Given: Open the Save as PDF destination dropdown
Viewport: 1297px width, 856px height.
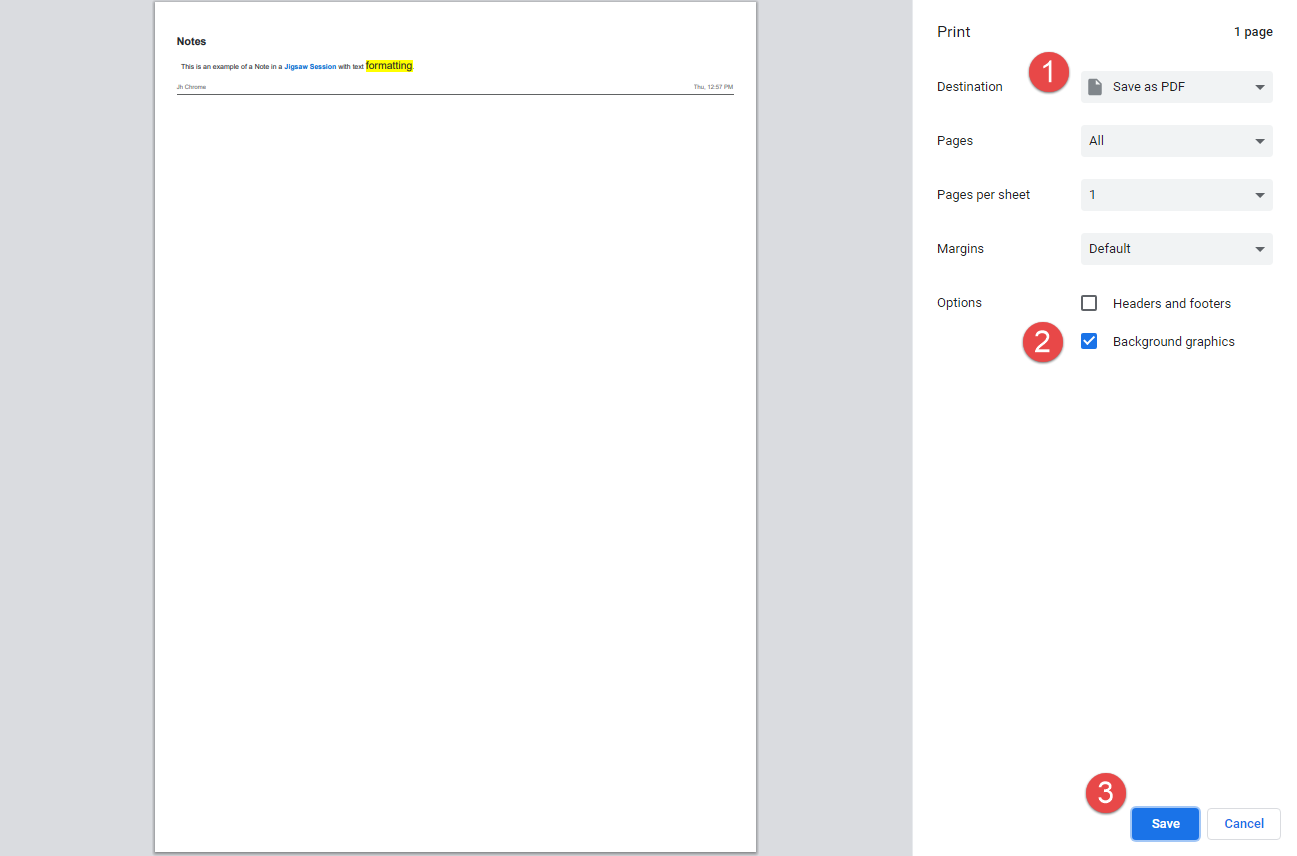Looking at the screenshot, I should (x=1176, y=87).
